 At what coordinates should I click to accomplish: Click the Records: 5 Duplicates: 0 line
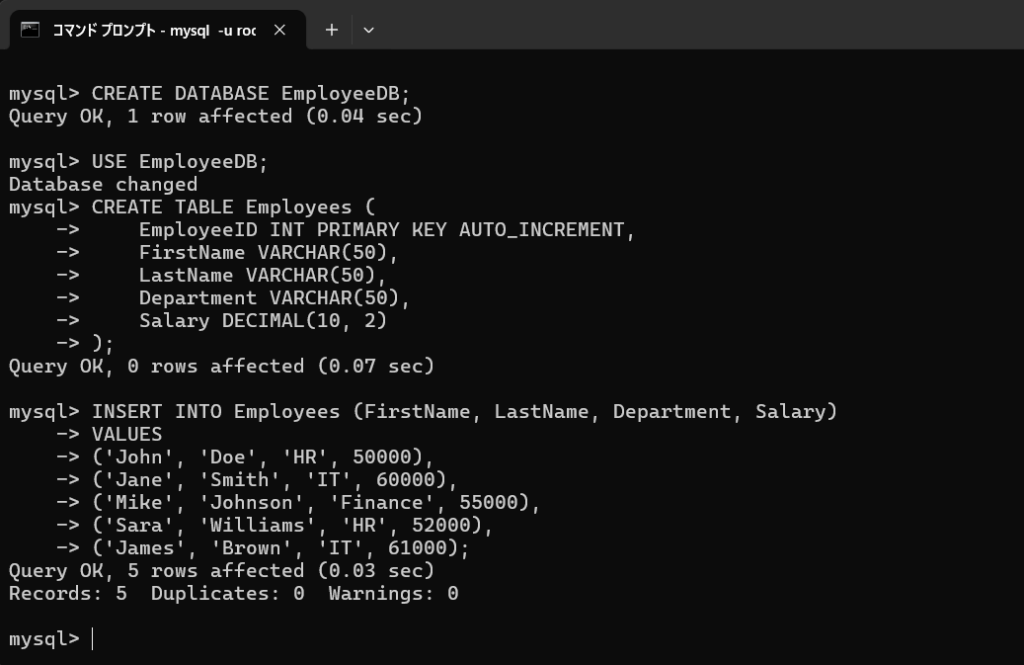(x=233, y=593)
